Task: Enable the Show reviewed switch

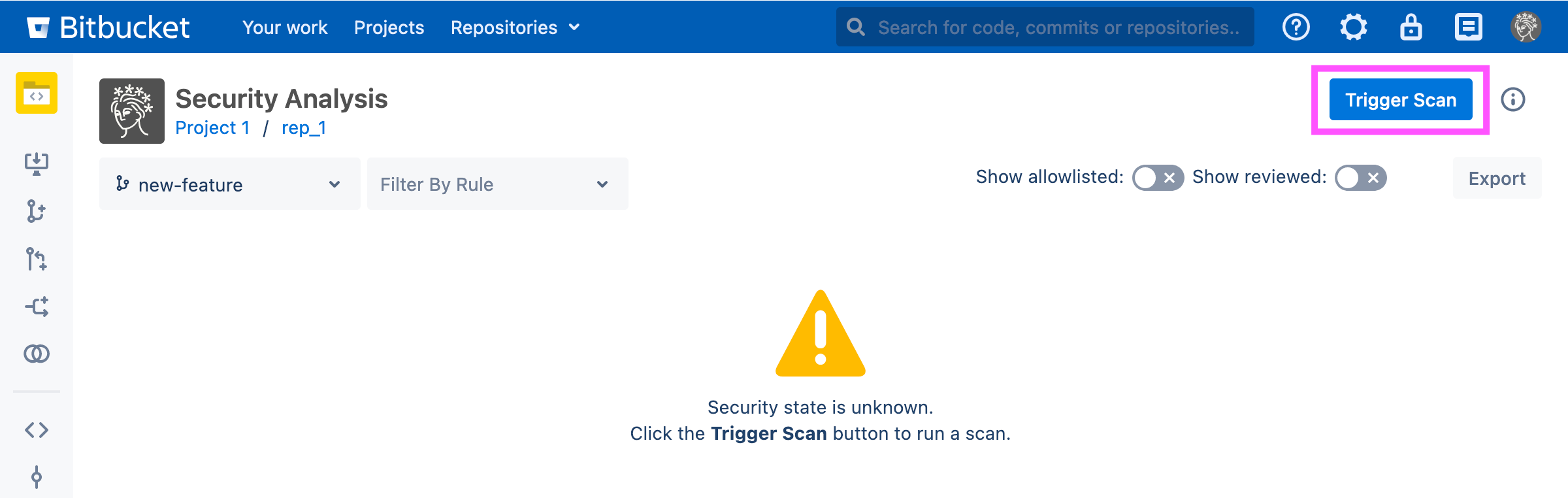Action: [x=1360, y=178]
